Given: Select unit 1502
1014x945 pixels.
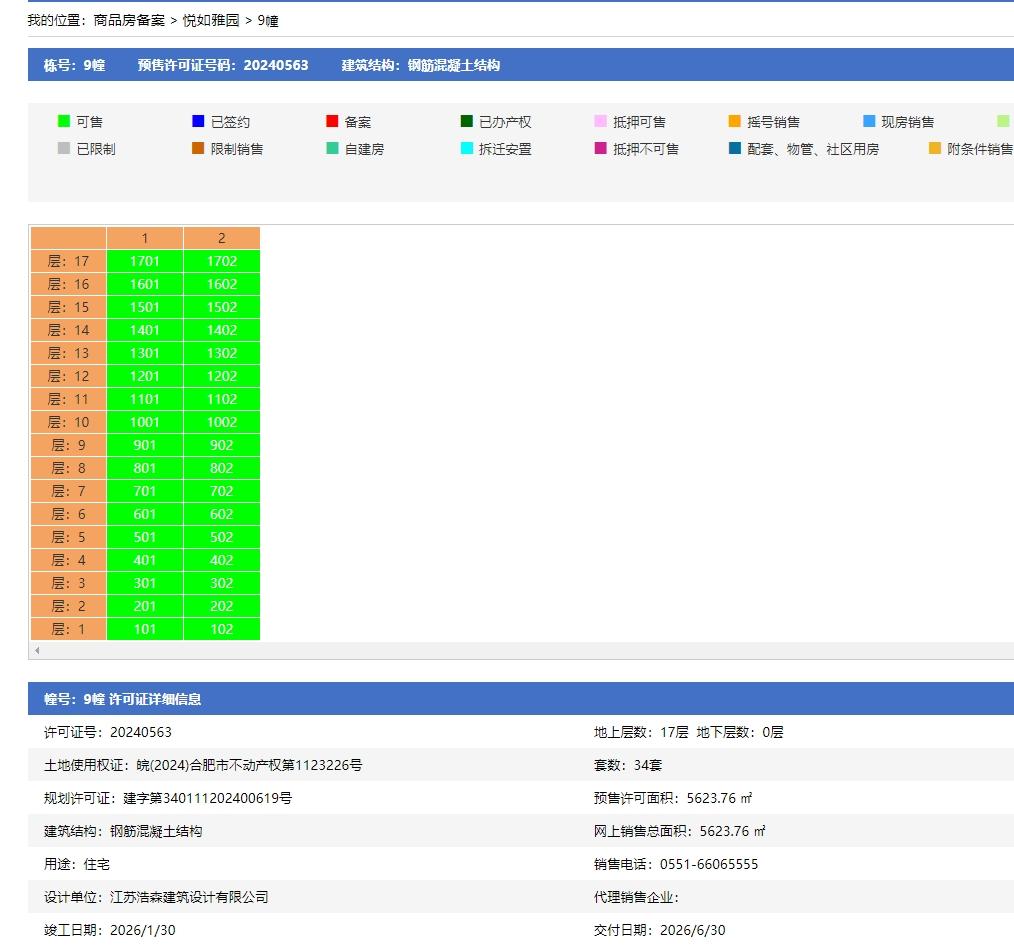Looking at the screenshot, I should pos(222,307).
